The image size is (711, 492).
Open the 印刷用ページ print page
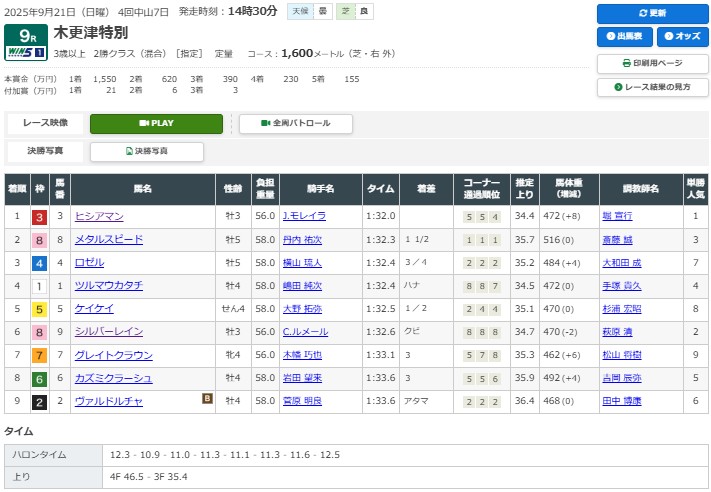pyautogui.click(x=651, y=63)
